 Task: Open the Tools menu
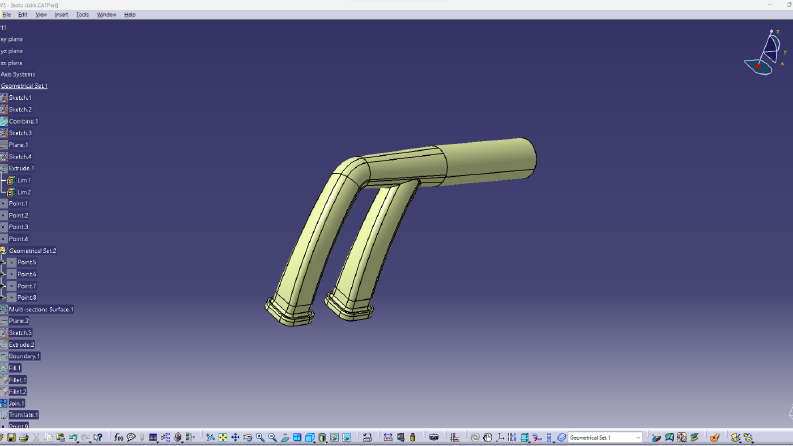point(82,15)
